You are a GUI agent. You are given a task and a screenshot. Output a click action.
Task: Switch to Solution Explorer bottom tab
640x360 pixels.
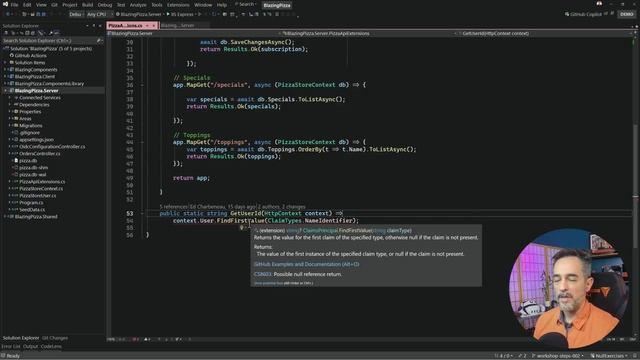point(21,338)
